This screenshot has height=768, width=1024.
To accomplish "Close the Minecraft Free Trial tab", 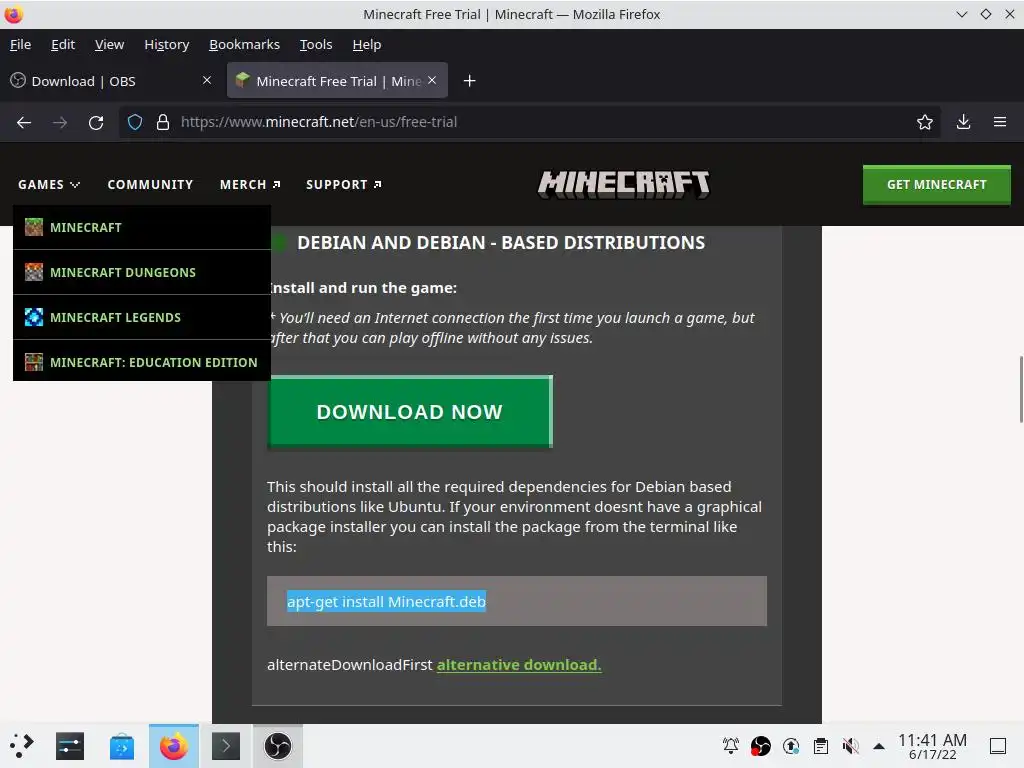I will point(432,80).
